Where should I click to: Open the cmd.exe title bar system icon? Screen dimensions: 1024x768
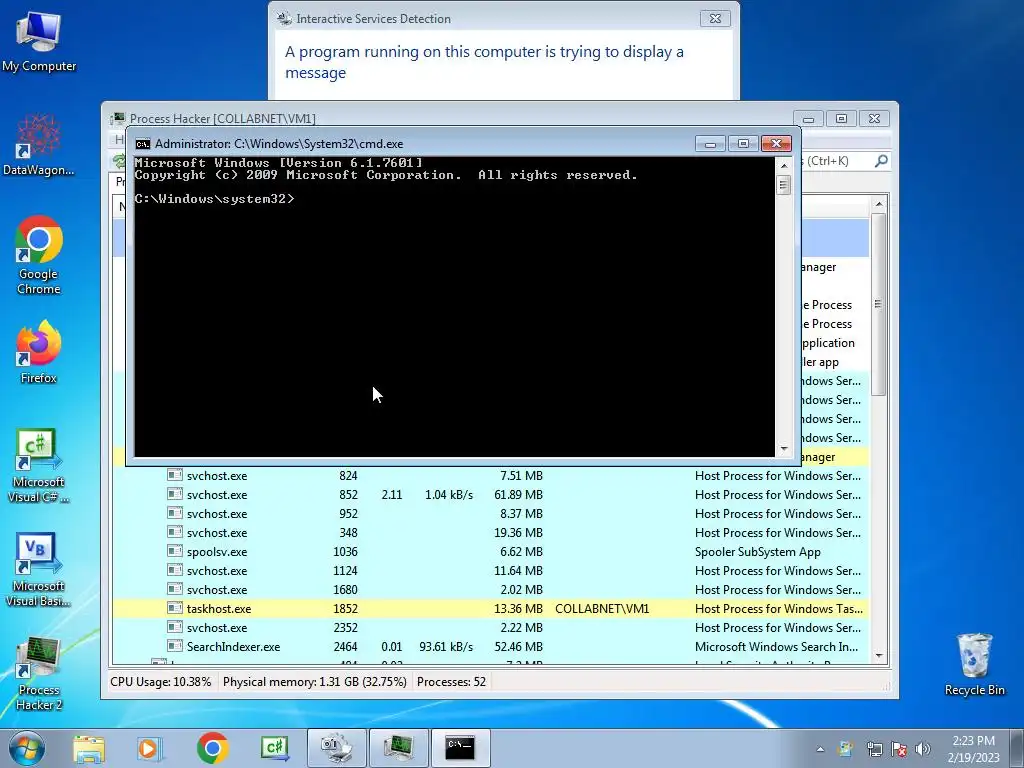pyautogui.click(x=142, y=144)
